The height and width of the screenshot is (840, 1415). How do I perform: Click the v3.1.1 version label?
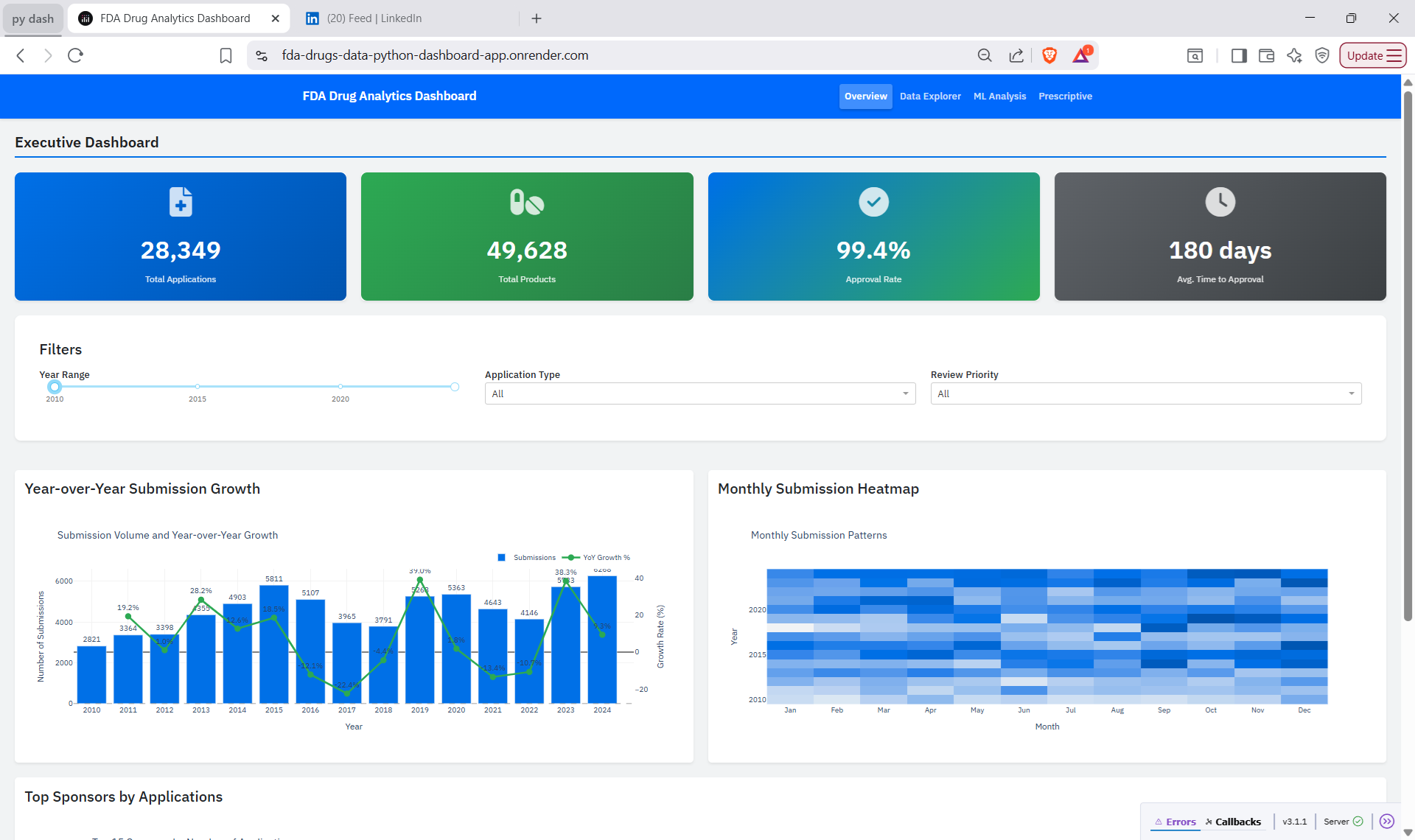pyautogui.click(x=1294, y=822)
